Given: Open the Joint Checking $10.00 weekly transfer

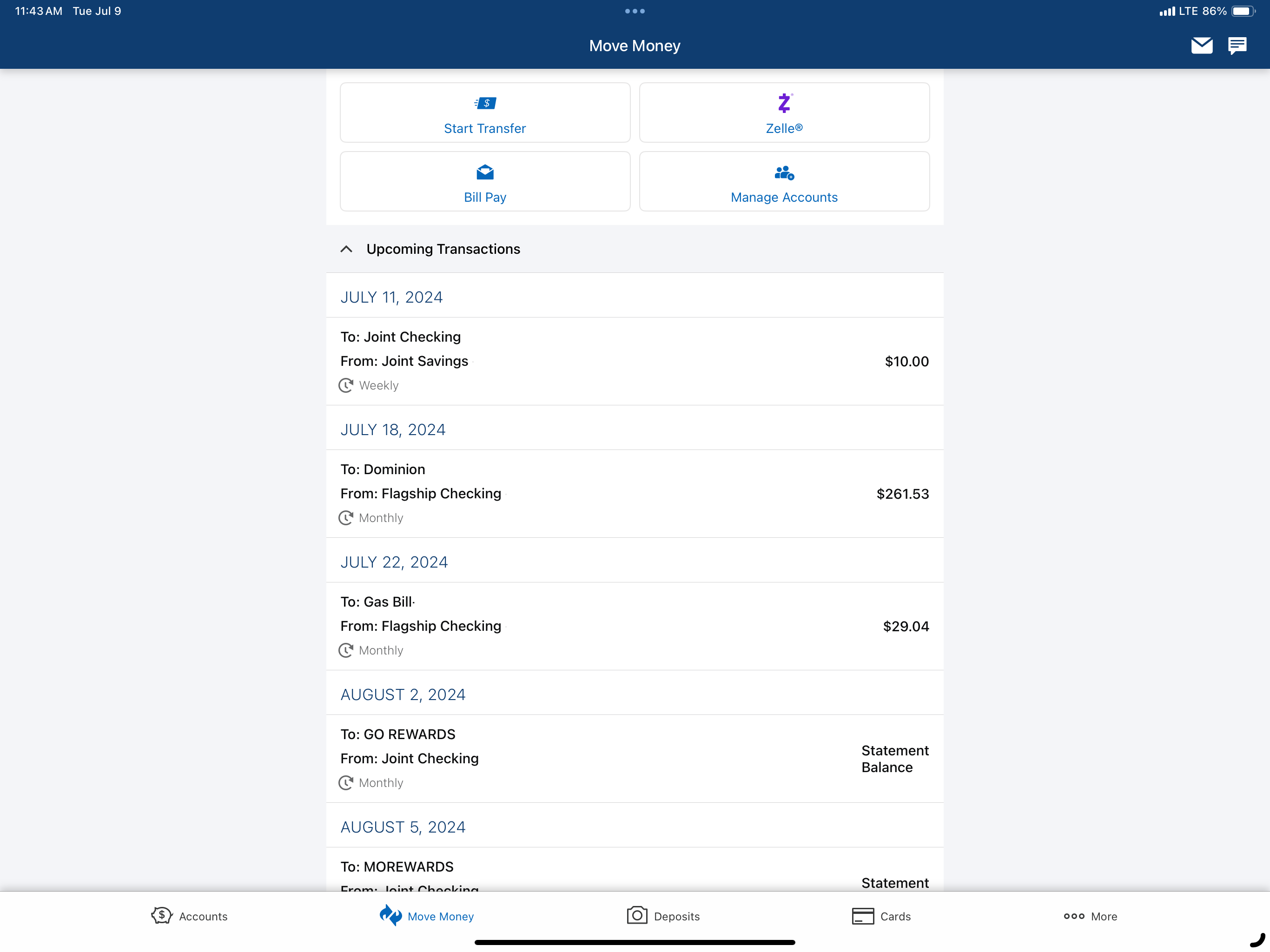Looking at the screenshot, I should click(x=635, y=361).
